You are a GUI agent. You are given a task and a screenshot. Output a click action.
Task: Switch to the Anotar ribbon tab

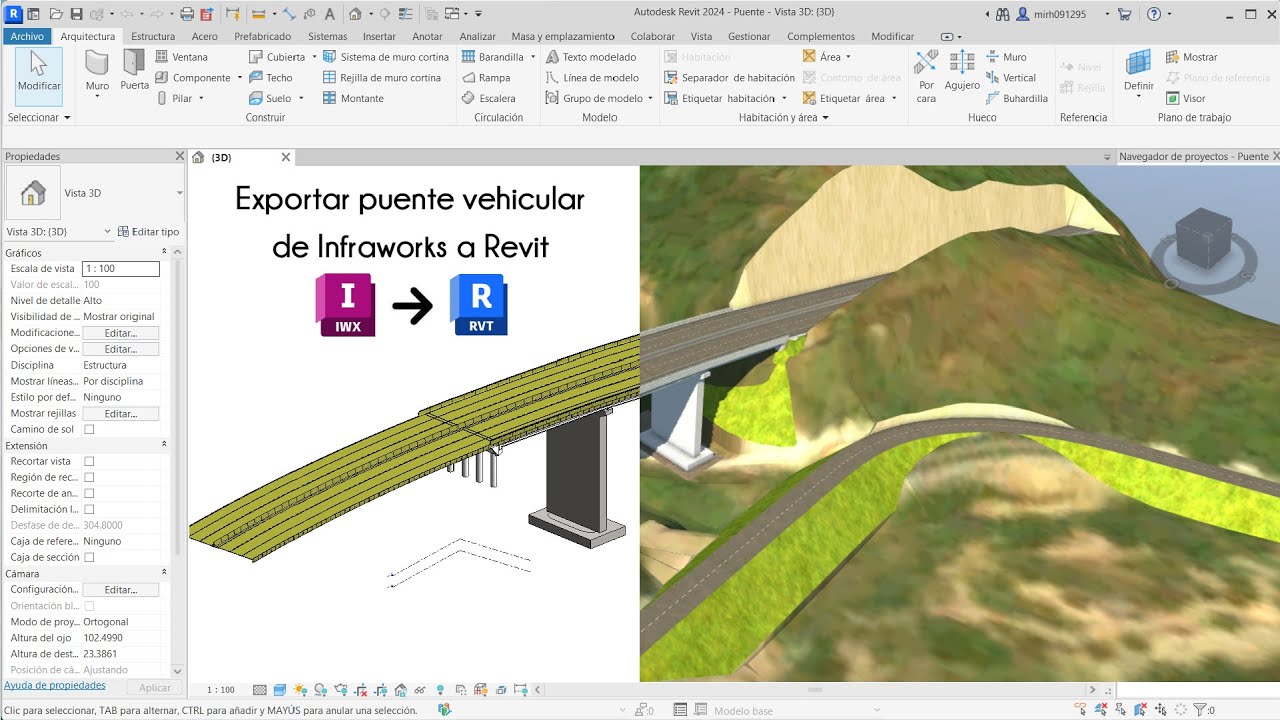click(427, 36)
